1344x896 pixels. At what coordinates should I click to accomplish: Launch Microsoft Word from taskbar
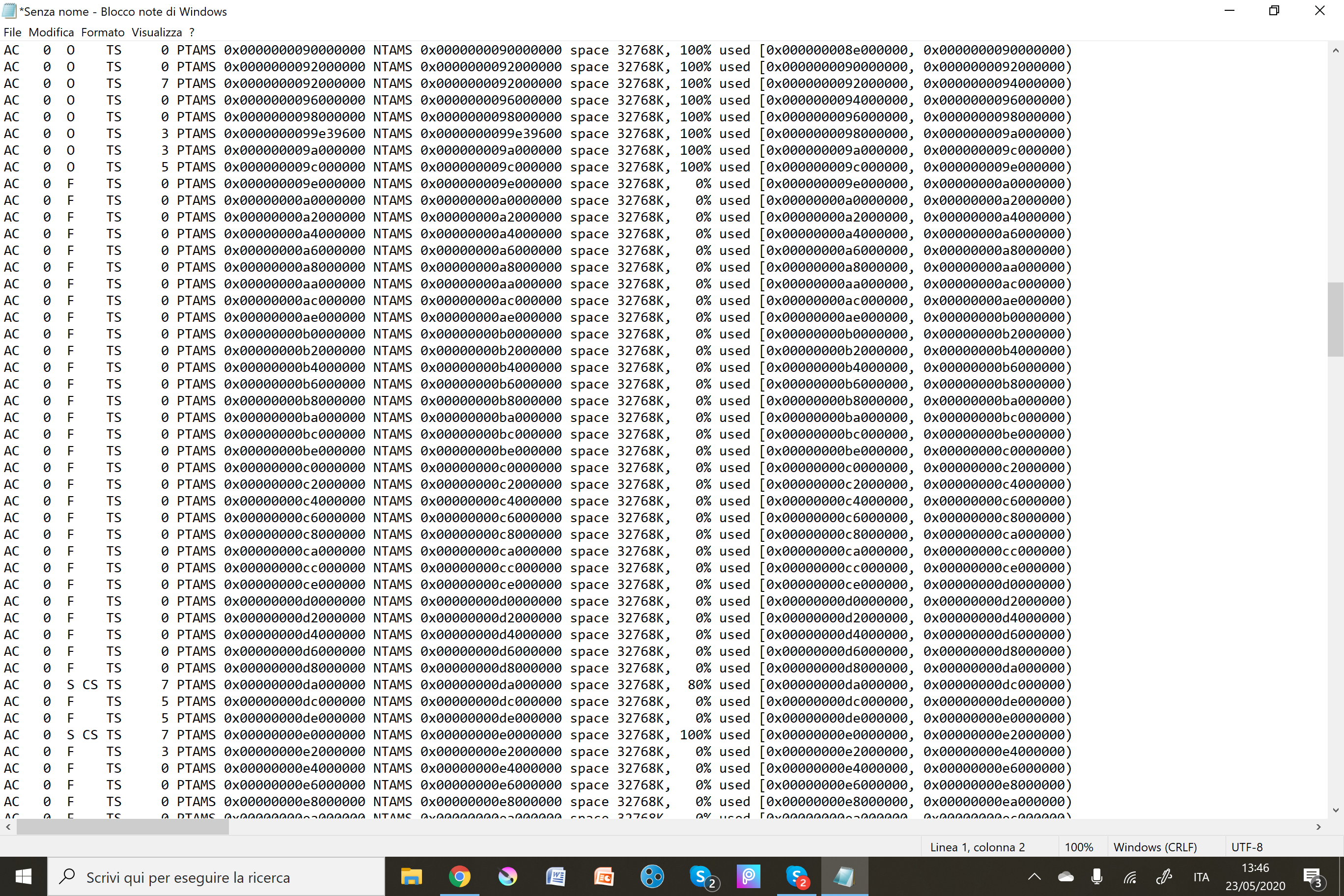tap(556, 876)
